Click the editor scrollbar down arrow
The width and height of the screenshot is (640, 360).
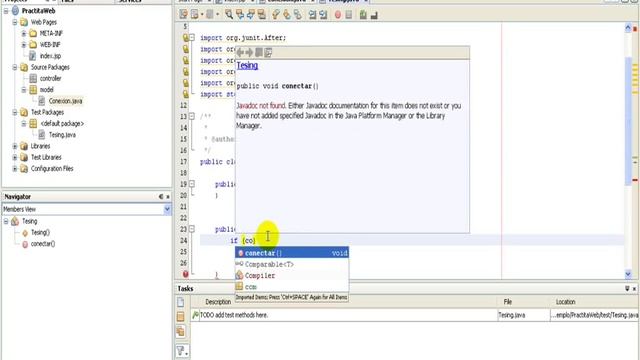point(628,274)
